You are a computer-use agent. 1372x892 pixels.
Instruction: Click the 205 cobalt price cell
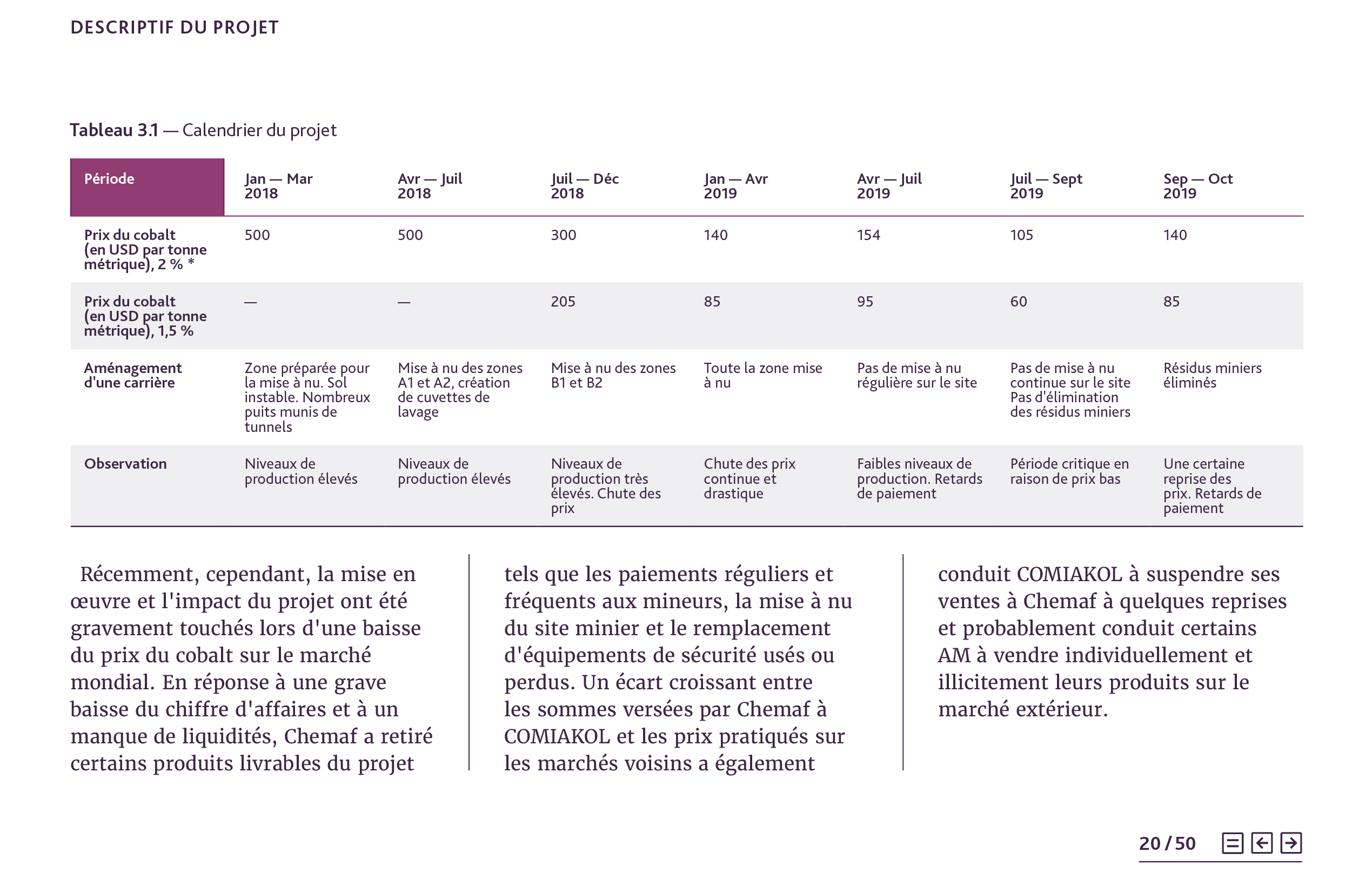tap(563, 302)
